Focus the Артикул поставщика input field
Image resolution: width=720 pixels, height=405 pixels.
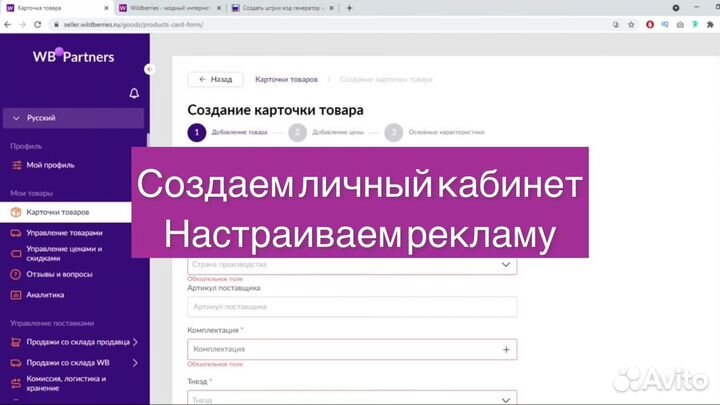352,307
